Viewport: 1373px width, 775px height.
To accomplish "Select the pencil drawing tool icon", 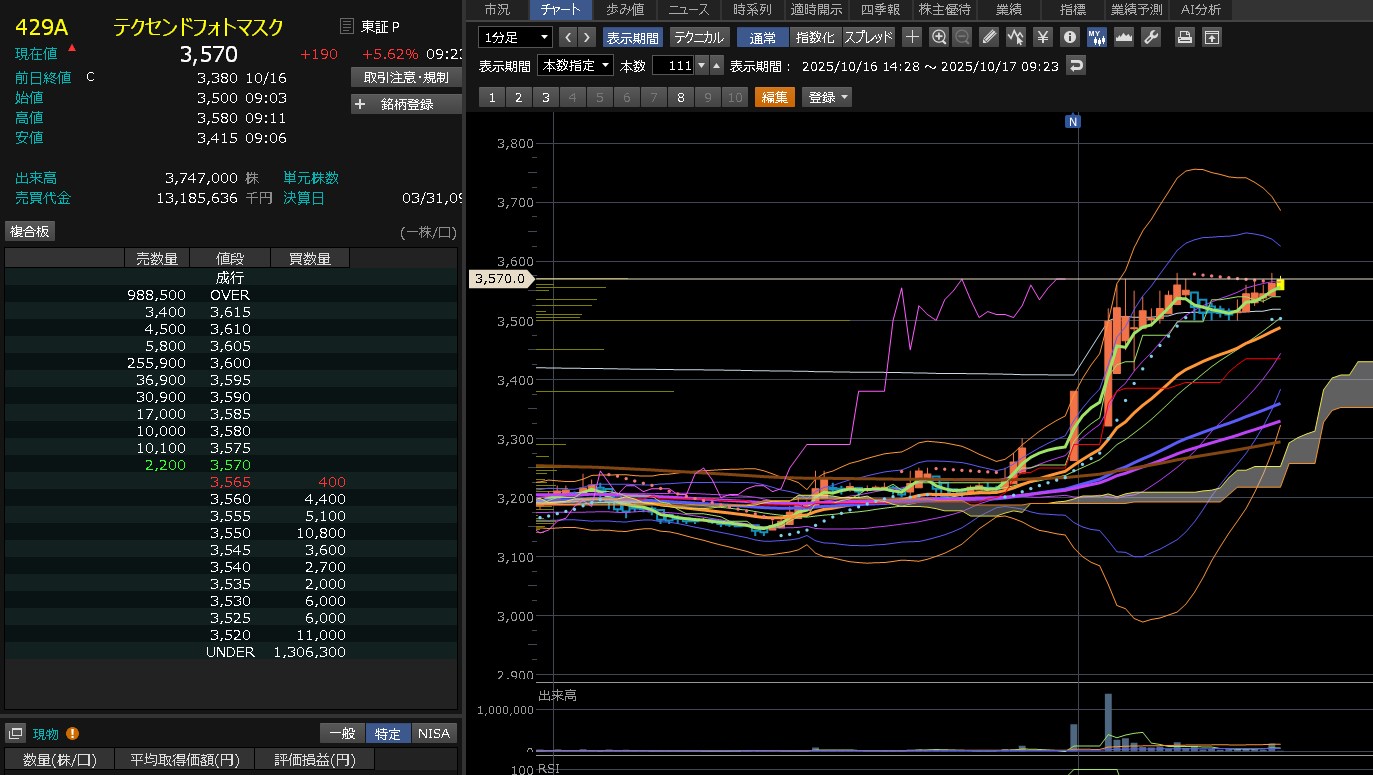I will pos(989,37).
